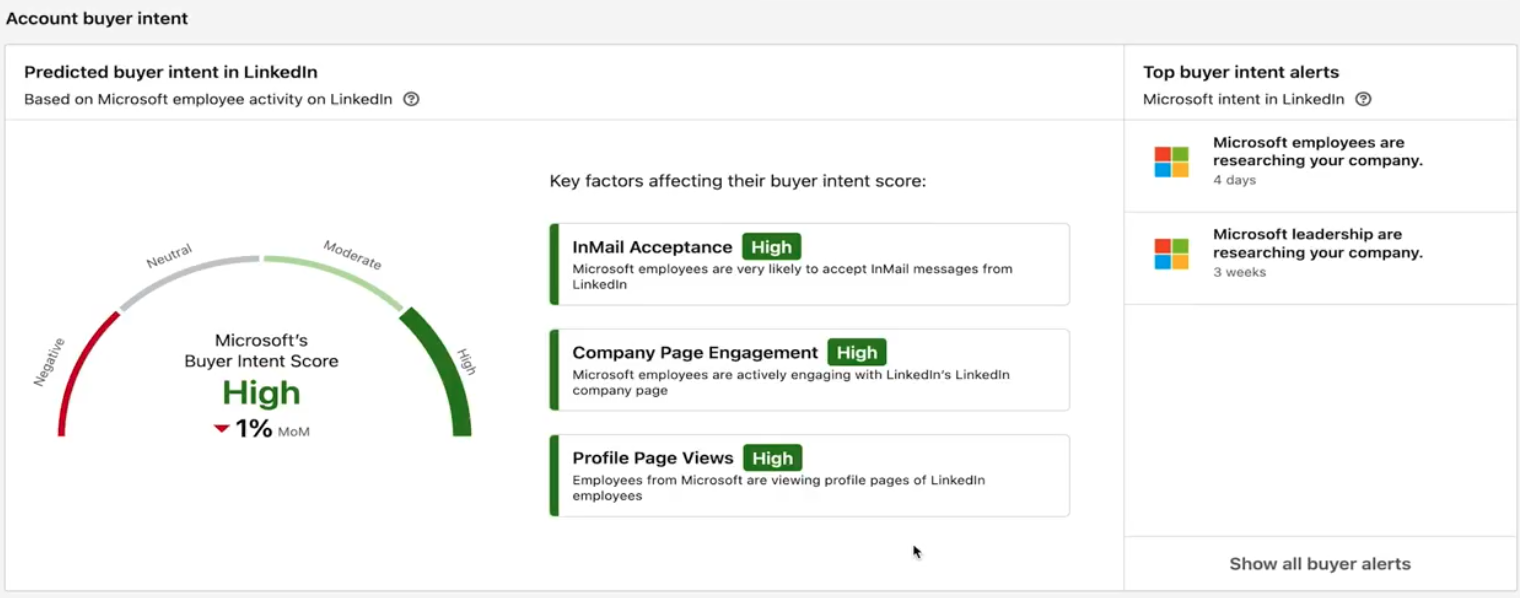Select the Profile Page Views factor title
The image size is (1520, 598).
click(x=653, y=458)
